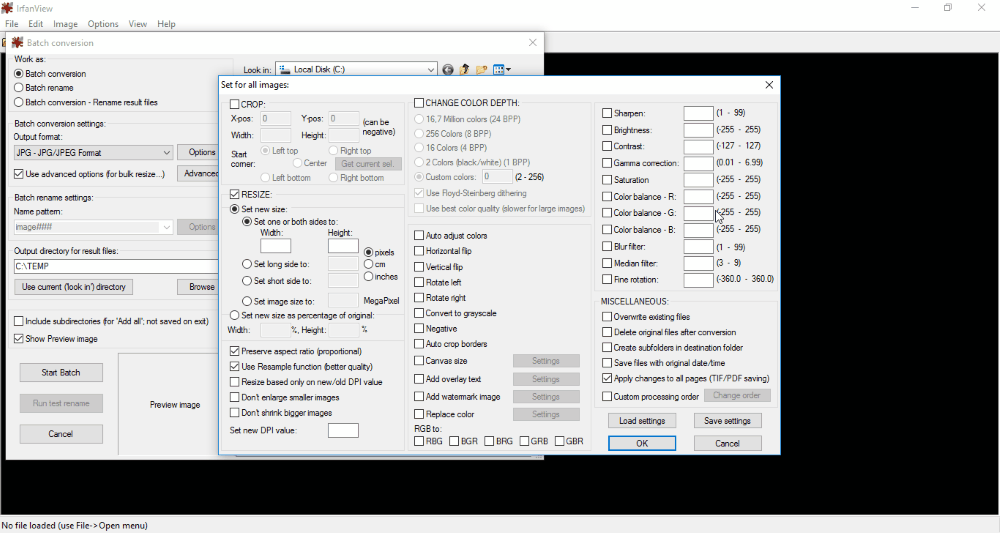1000x533 pixels.
Task: Click the Contrast value field
Action: (x=698, y=147)
